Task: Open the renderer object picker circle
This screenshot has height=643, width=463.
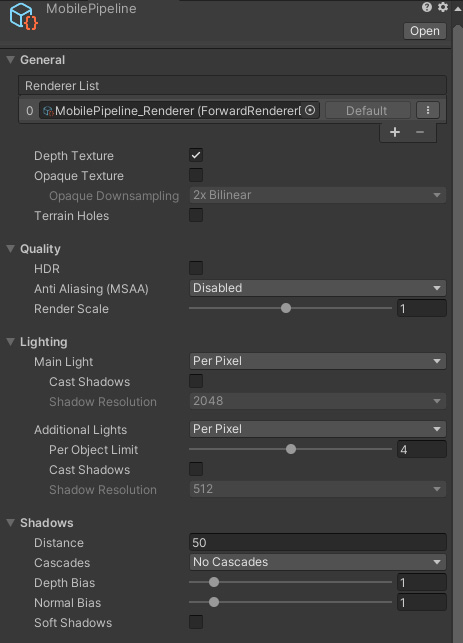Action: point(310,110)
